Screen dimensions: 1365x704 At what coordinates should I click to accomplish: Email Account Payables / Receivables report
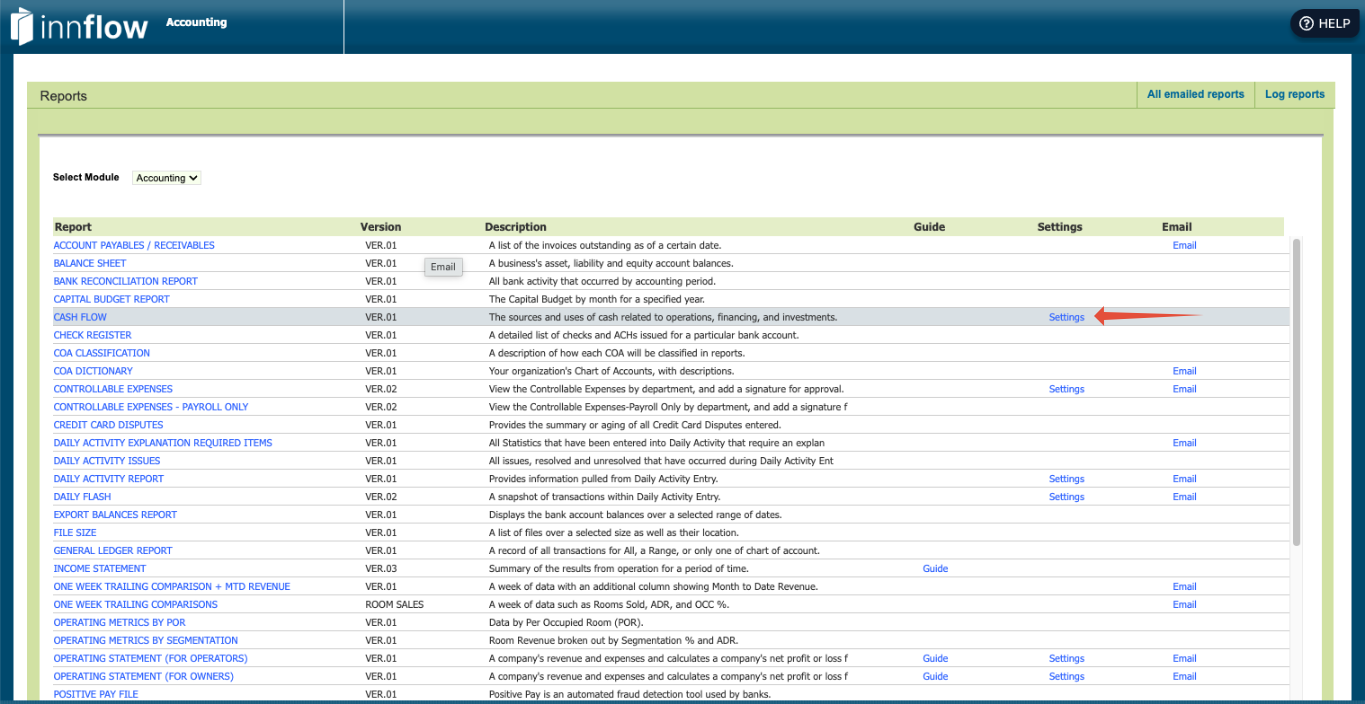tap(1184, 245)
